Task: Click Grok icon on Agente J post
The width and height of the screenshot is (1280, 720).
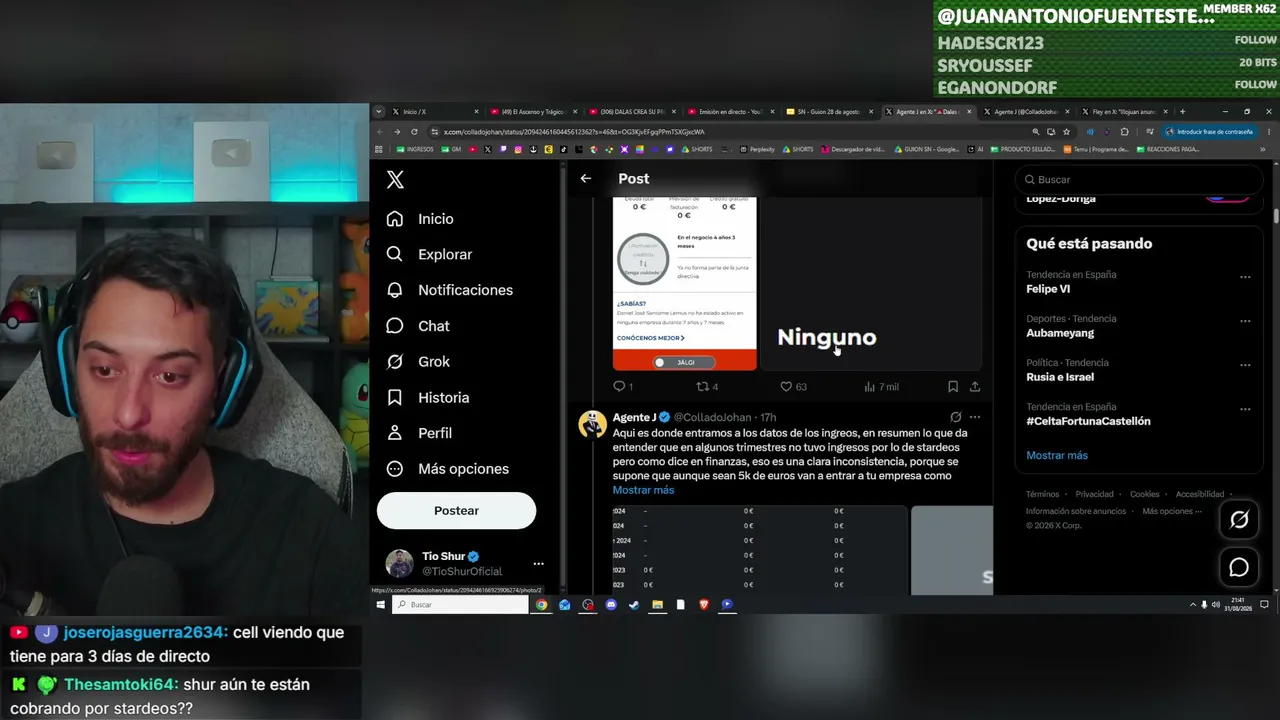Action: pos(955,417)
